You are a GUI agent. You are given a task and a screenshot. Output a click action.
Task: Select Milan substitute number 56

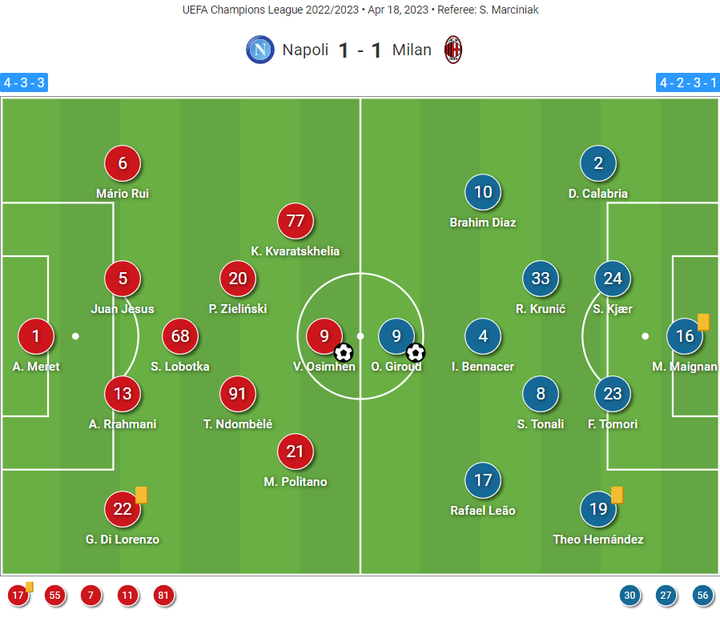click(x=702, y=596)
